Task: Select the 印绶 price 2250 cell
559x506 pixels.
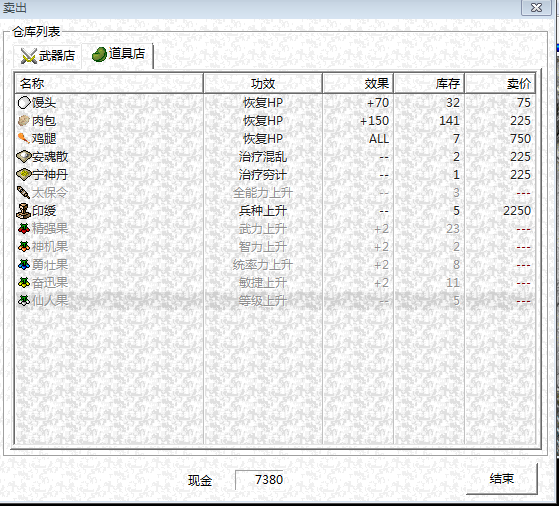Action: 517,211
